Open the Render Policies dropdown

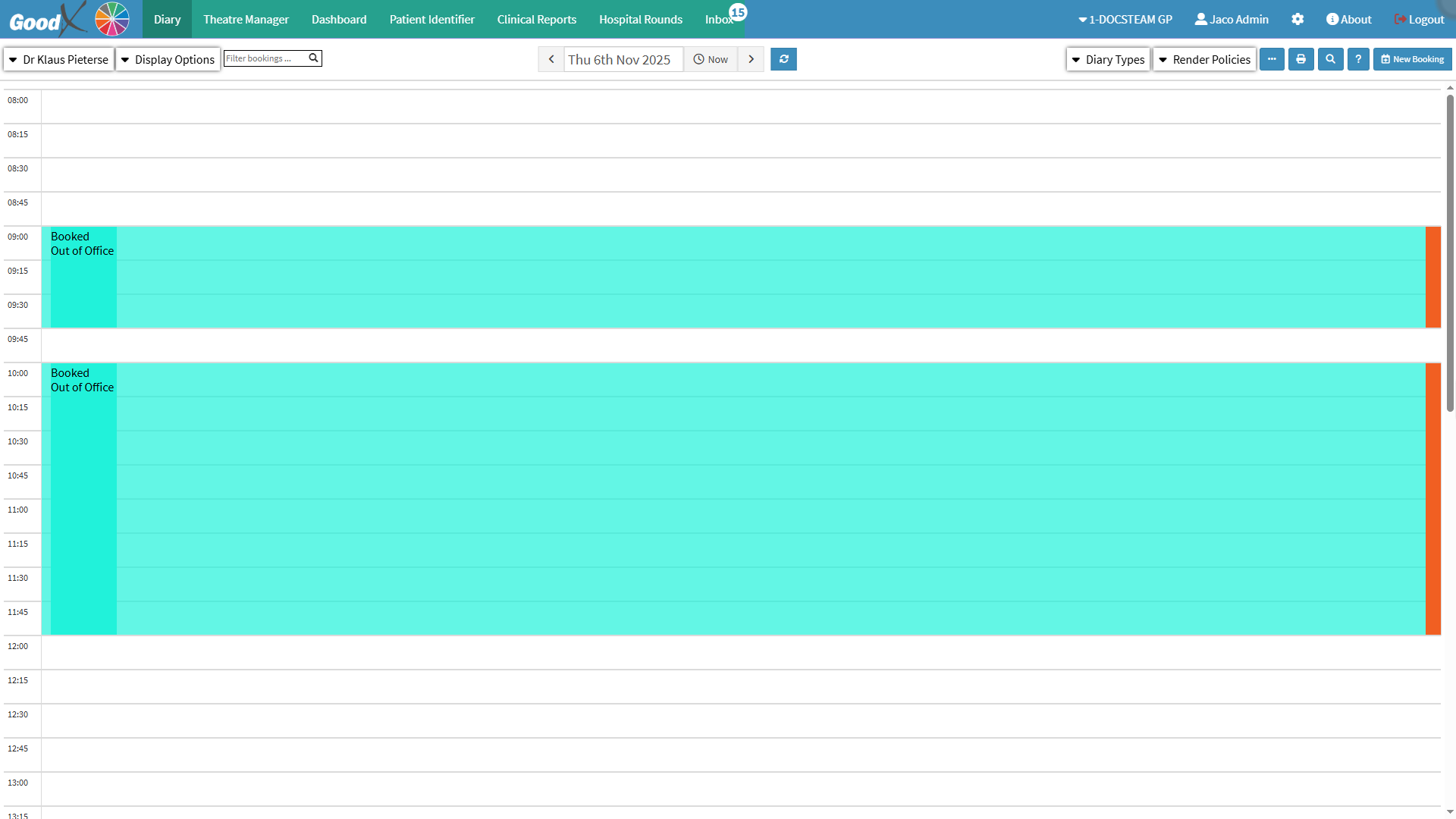1204,59
